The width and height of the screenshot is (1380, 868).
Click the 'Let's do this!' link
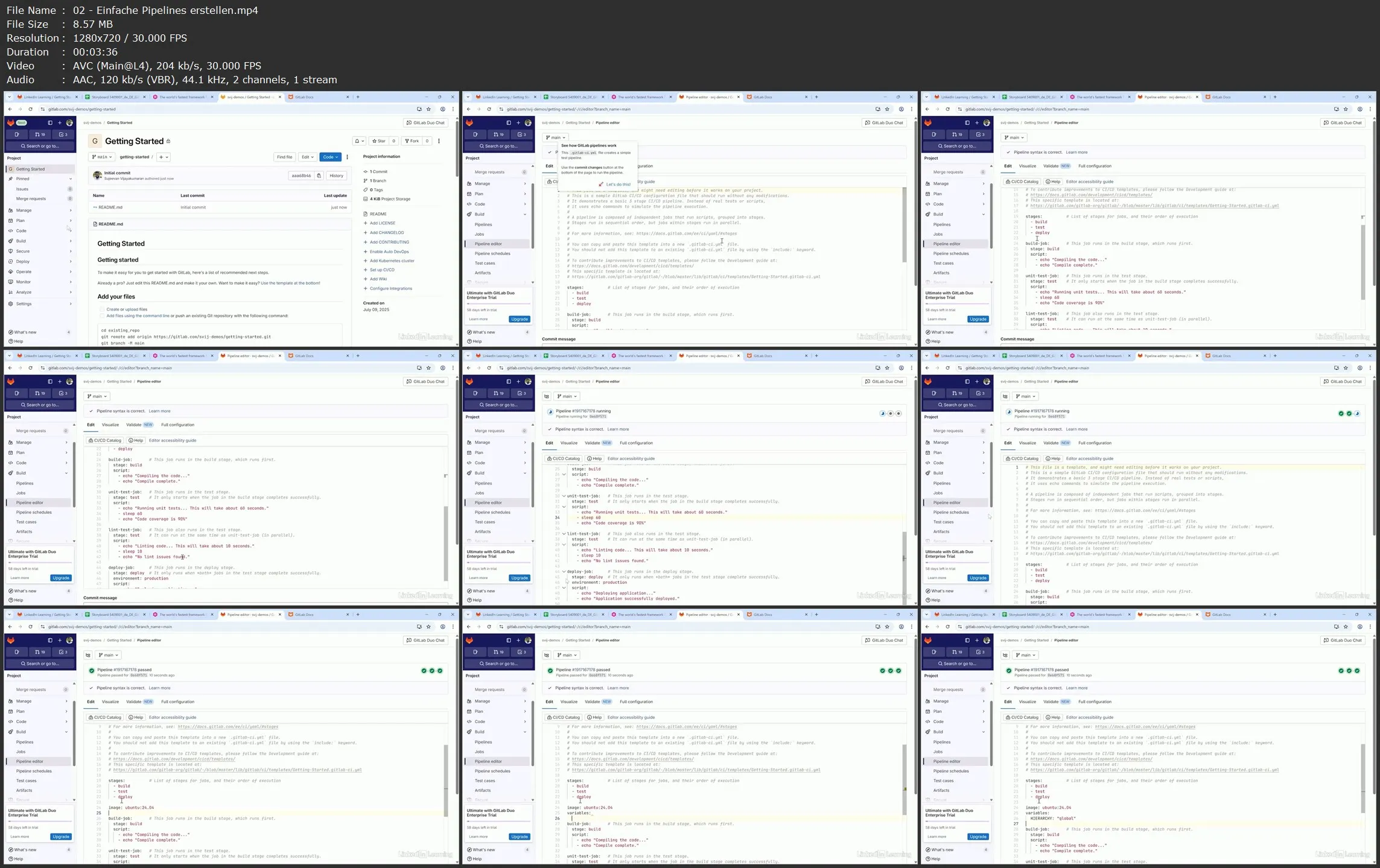pyautogui.click(x=618, y=185)
